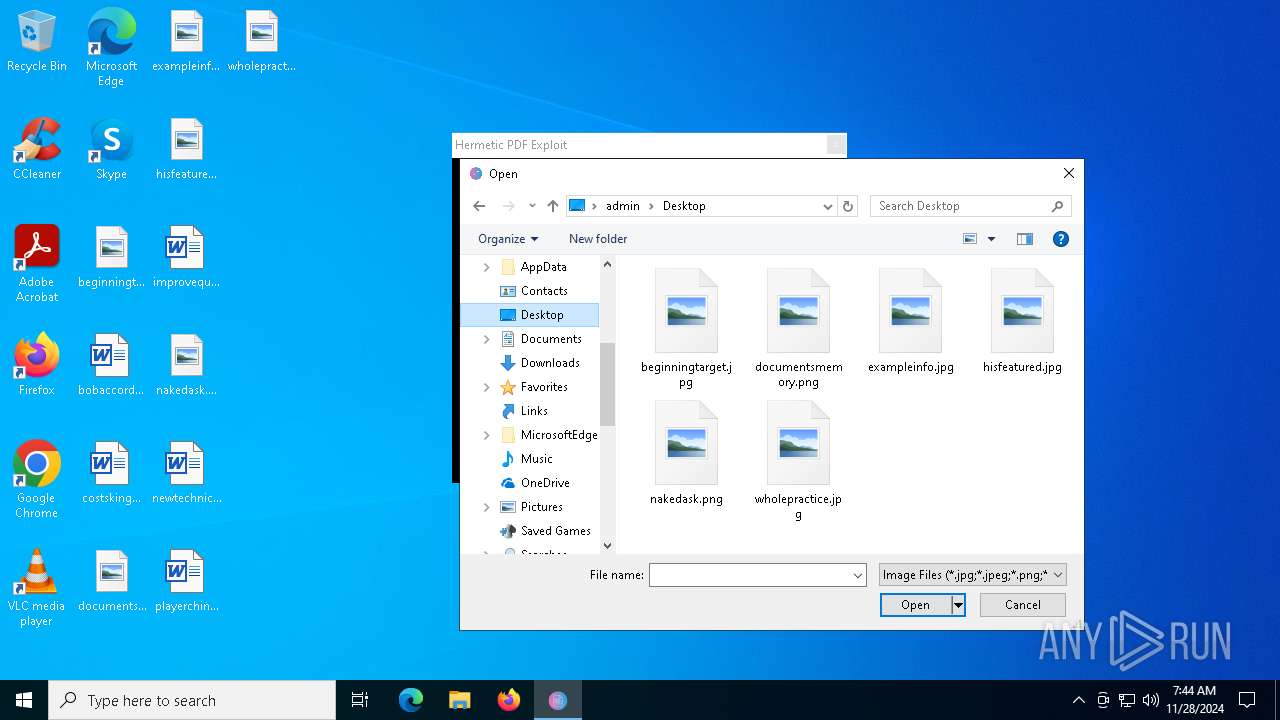This screenshot has width=1280, height=720.
Task: Click the Edge taskbar icon
Action: coord(411,700)
